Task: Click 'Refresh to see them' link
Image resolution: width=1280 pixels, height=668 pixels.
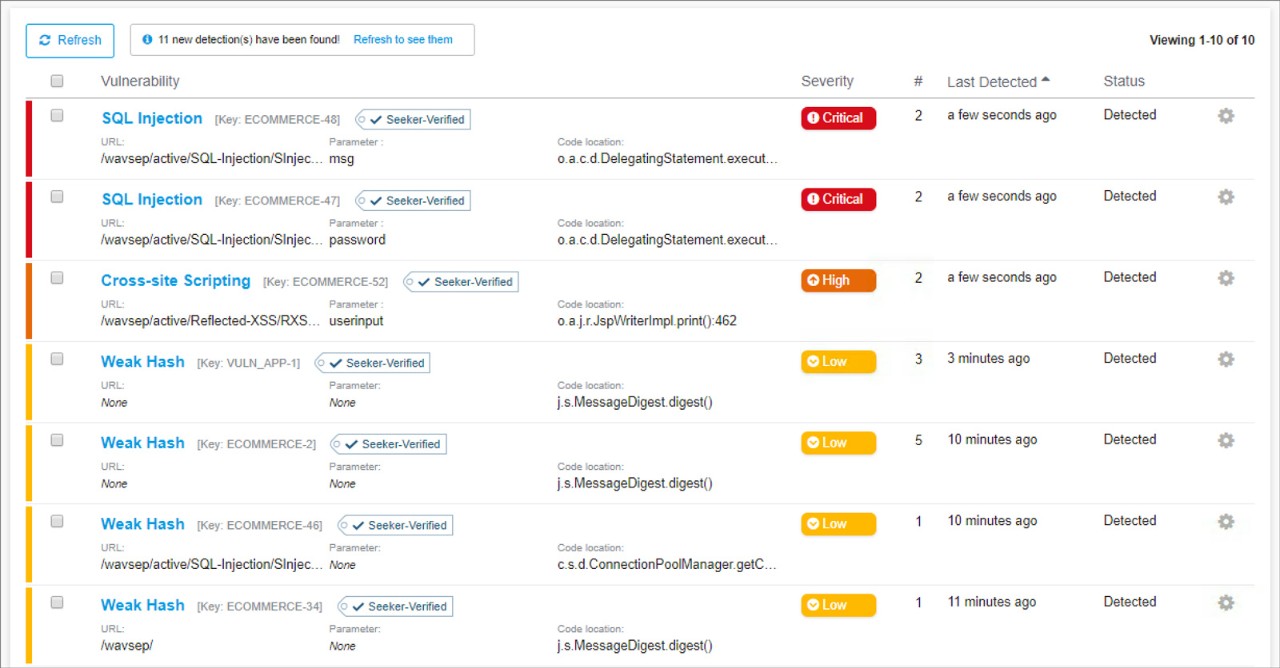Action: [x=403, y=40]
